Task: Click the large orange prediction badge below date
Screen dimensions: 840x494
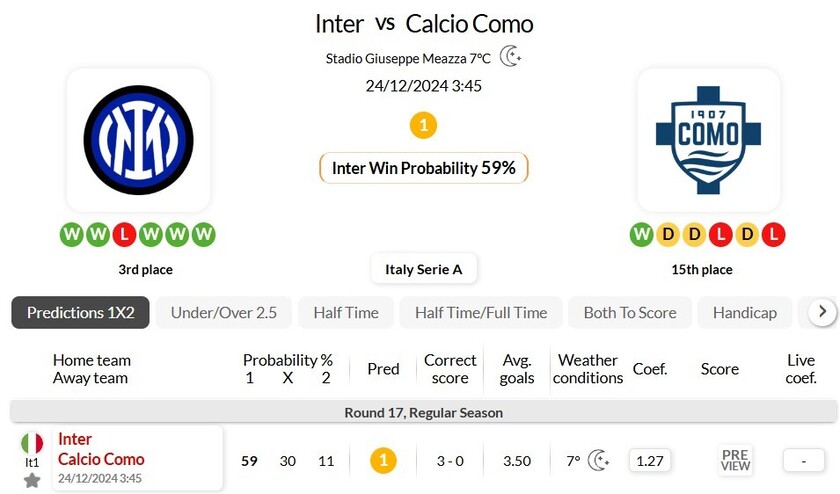Action: (424, 126)
